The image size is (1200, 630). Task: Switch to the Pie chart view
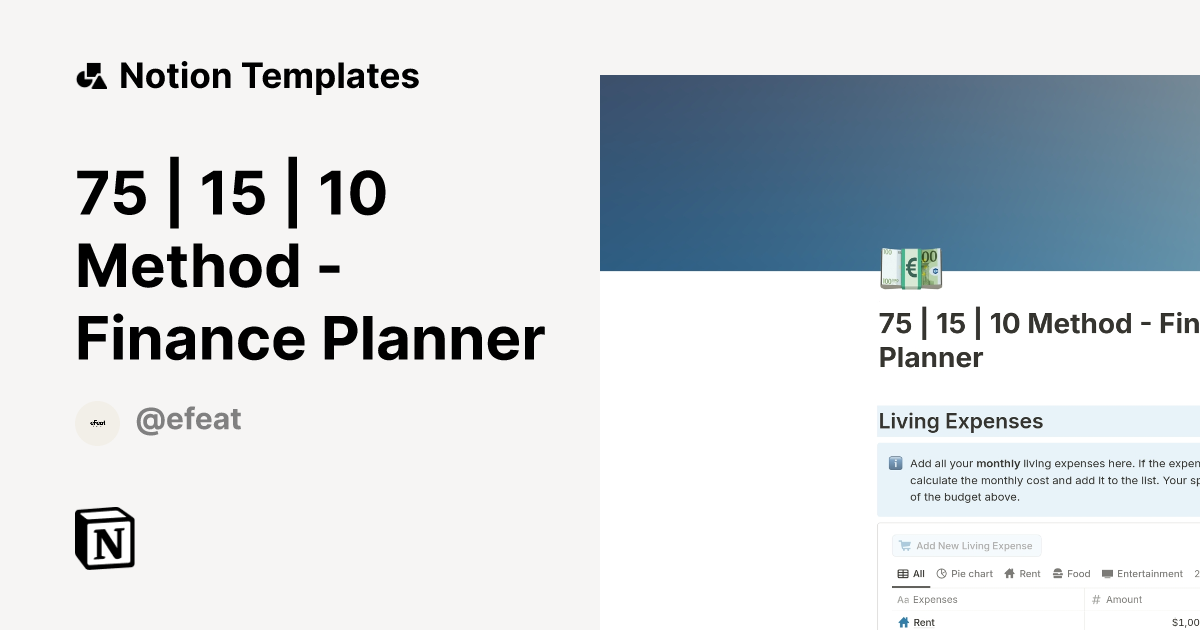coord(972,573)
